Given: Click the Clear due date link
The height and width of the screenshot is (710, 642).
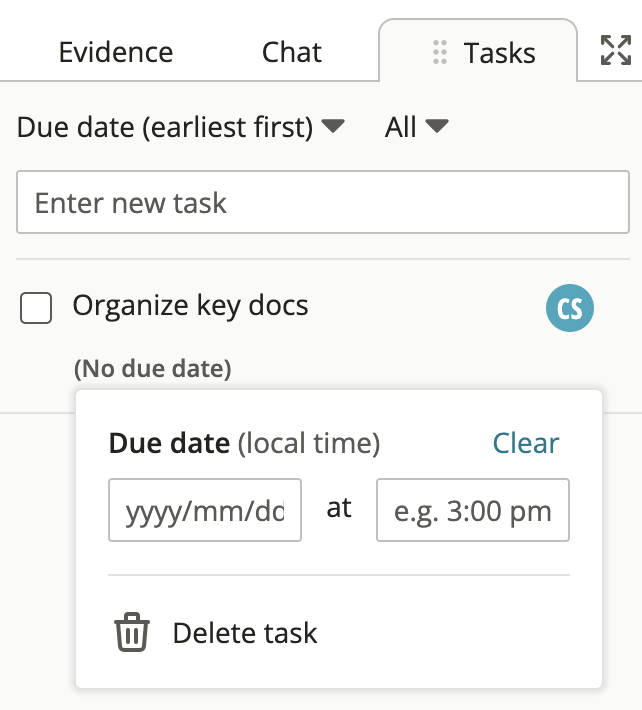Looking at the screenshot, I should click(526, 443).
